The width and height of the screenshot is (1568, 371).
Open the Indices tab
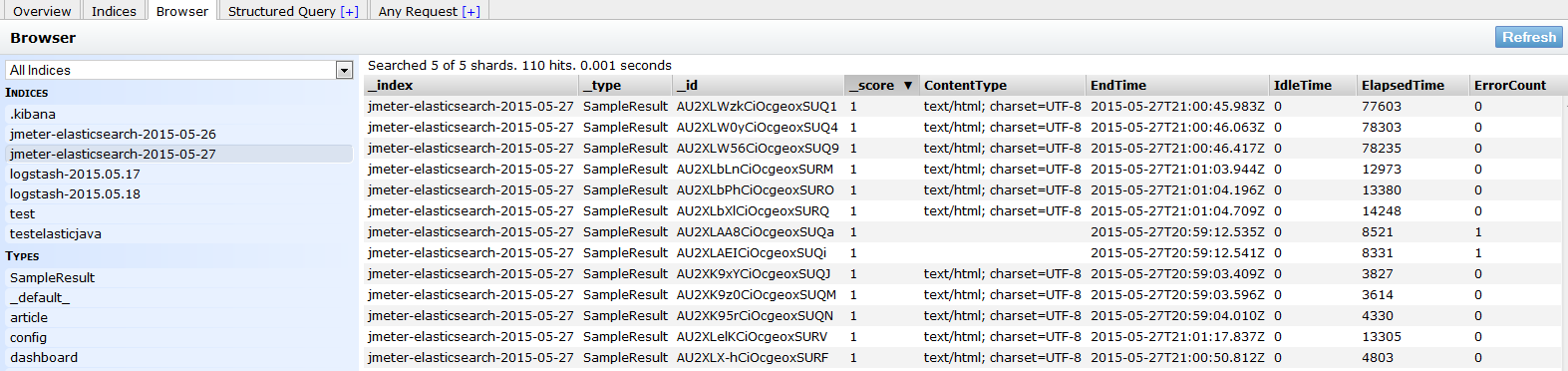[x=114, y=11]
